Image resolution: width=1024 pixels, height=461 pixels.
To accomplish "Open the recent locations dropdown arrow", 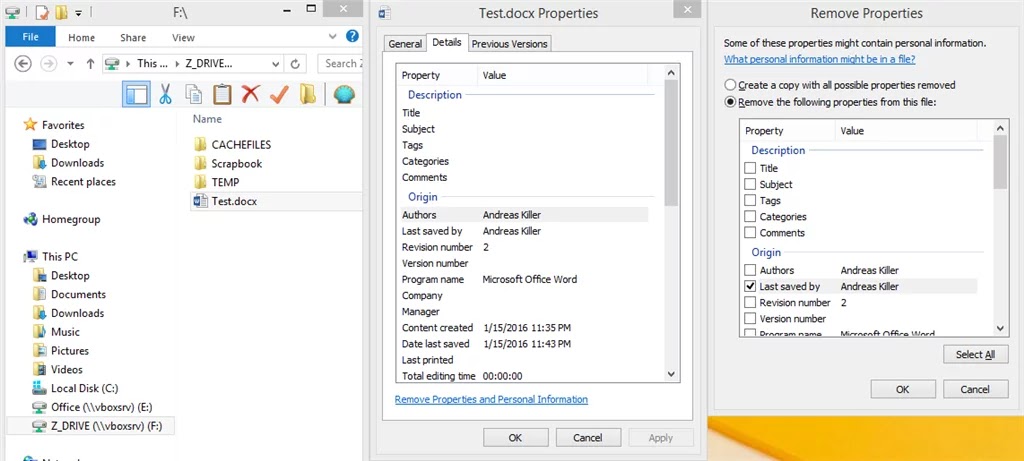I will (71, 63).
